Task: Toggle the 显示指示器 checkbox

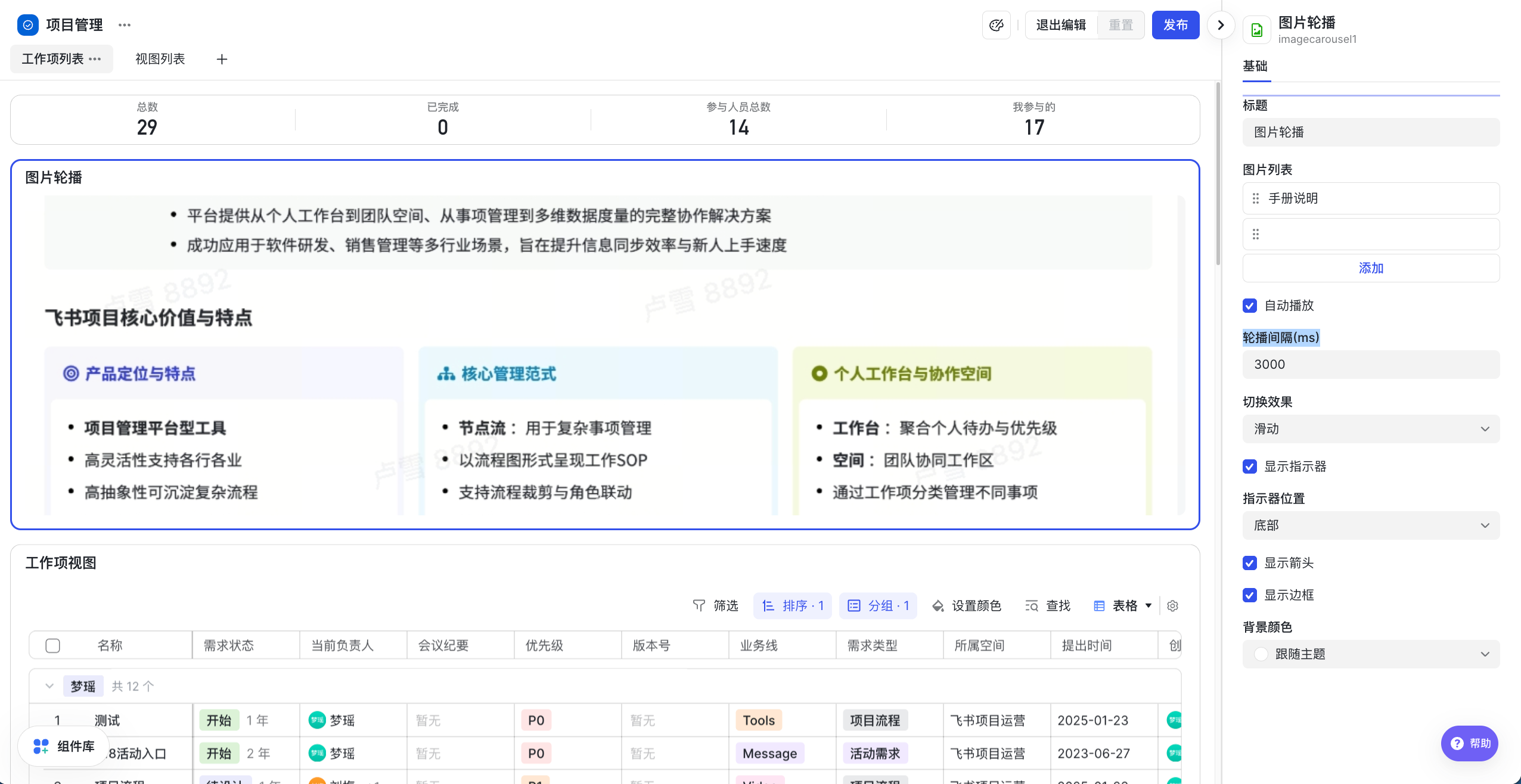Action: (x=1250, y=466)
